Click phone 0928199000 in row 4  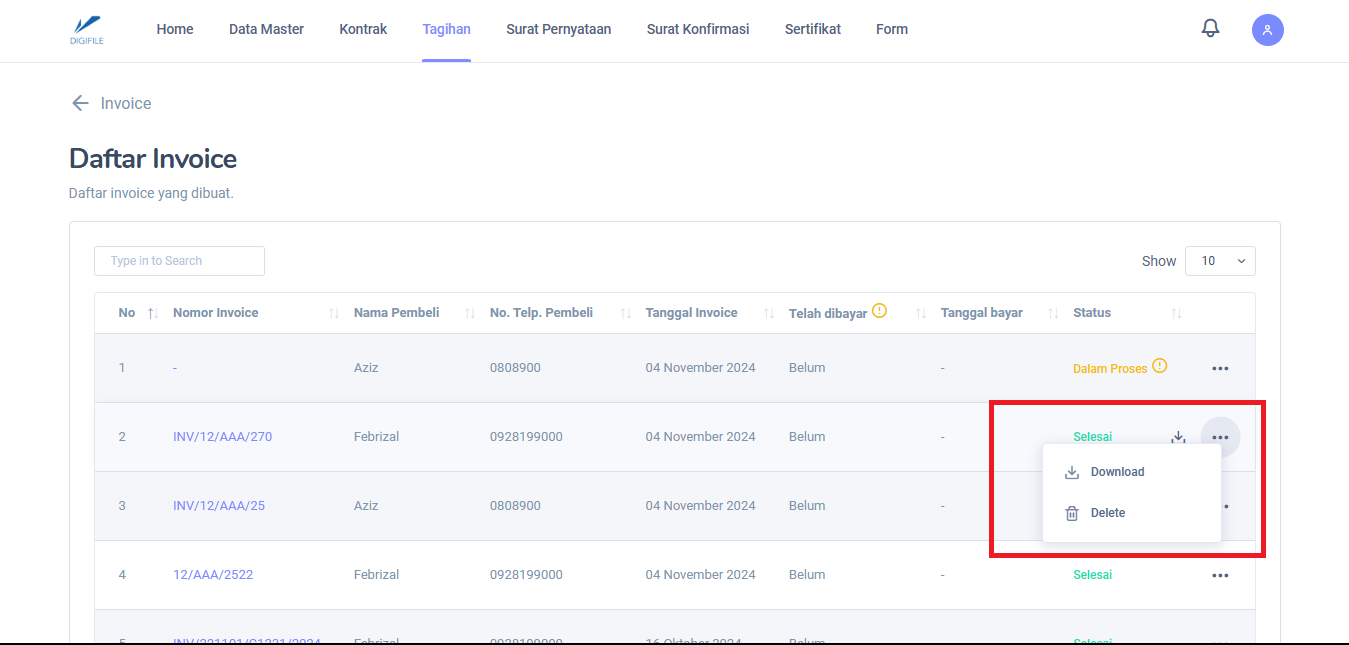click(x=526, y=575)
